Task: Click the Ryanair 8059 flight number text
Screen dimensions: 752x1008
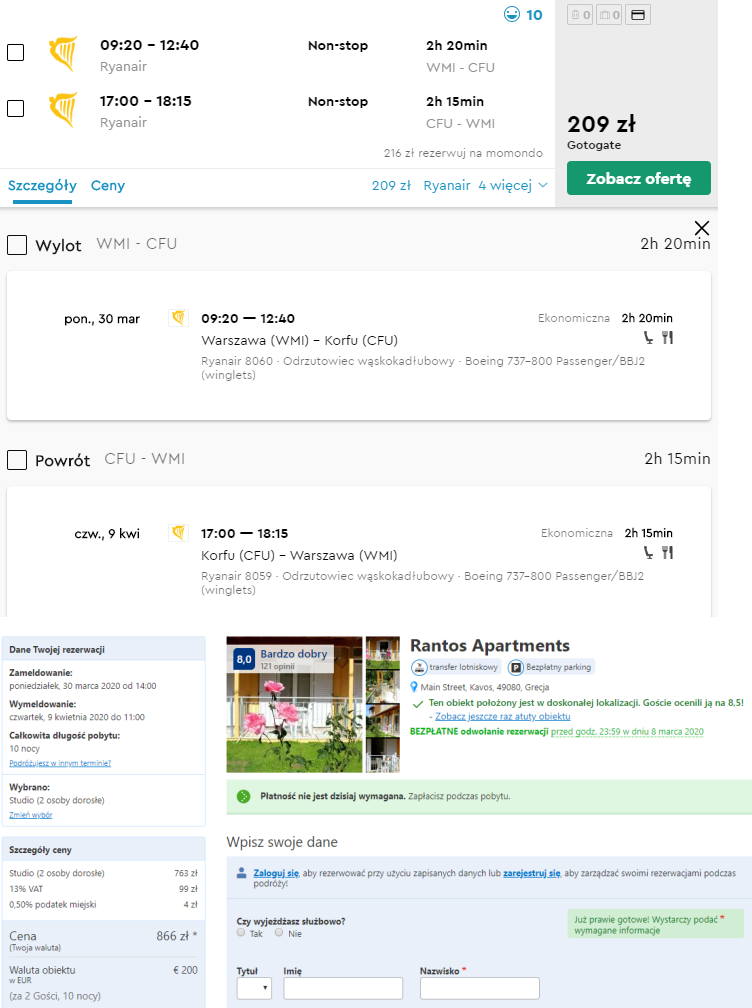Action: pyautogui.click(x=237, y=575)
